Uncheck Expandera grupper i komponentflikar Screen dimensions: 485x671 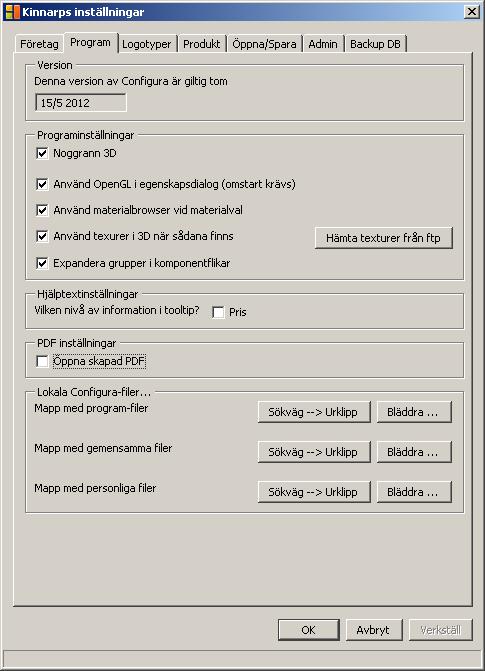(x=42, y=263)
